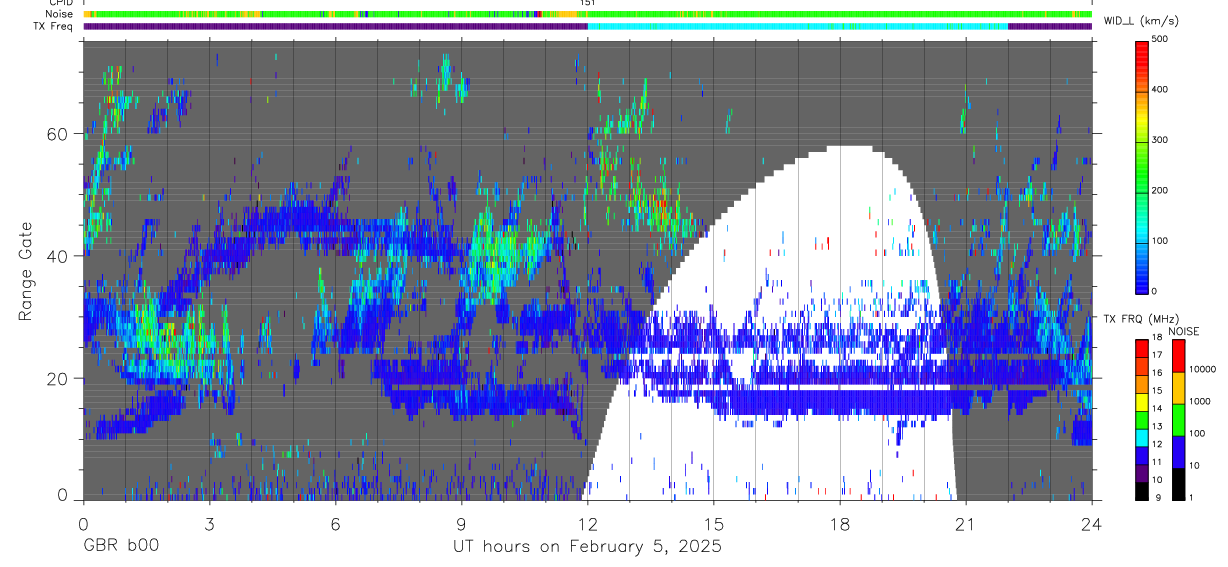Click the 1 tick on the NOISE legend
The width and height of the screenshot is (1228, 567).
coord(1193,498)
